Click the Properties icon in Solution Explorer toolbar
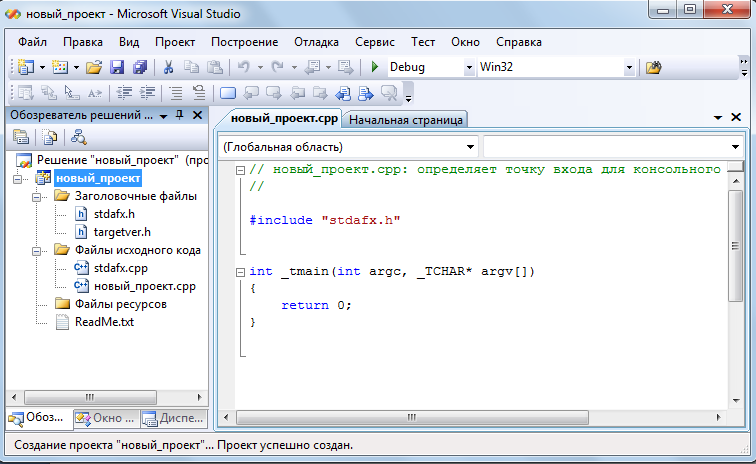Image resolution: width=756 pixels, height=464 pixels. [x=20, y=138]
